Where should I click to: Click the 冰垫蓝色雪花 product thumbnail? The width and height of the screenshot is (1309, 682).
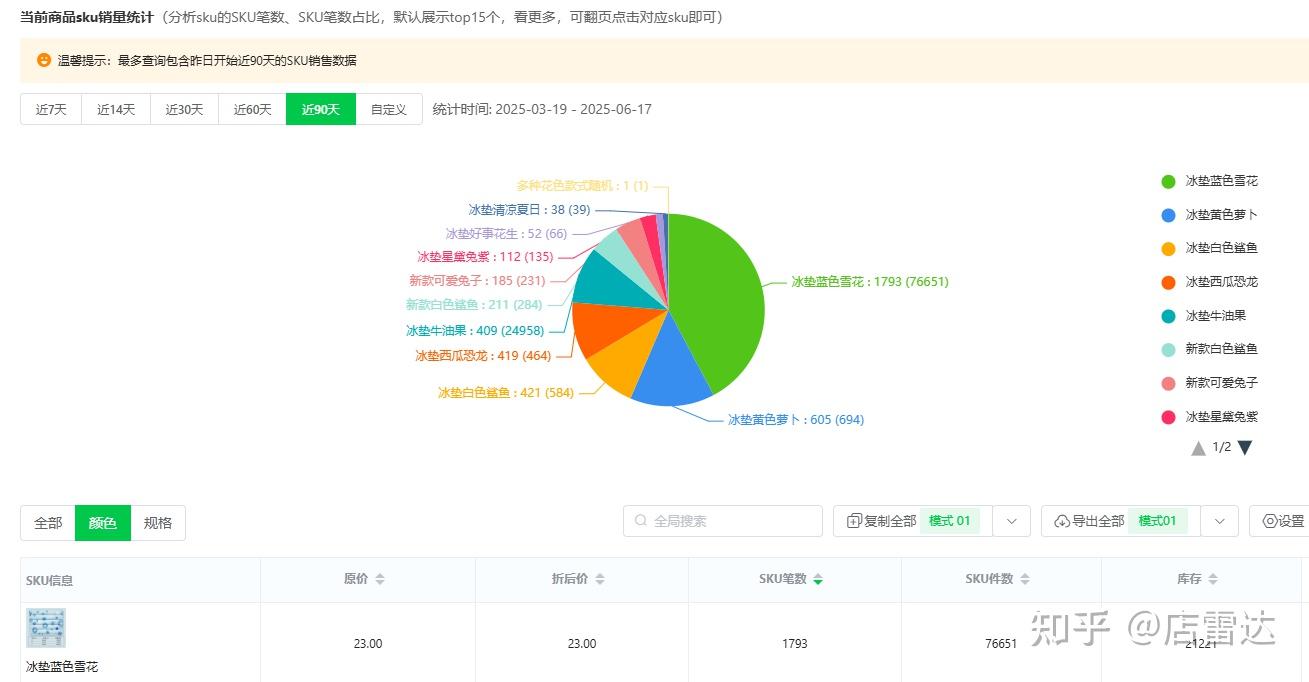click(x=47, y=628)
